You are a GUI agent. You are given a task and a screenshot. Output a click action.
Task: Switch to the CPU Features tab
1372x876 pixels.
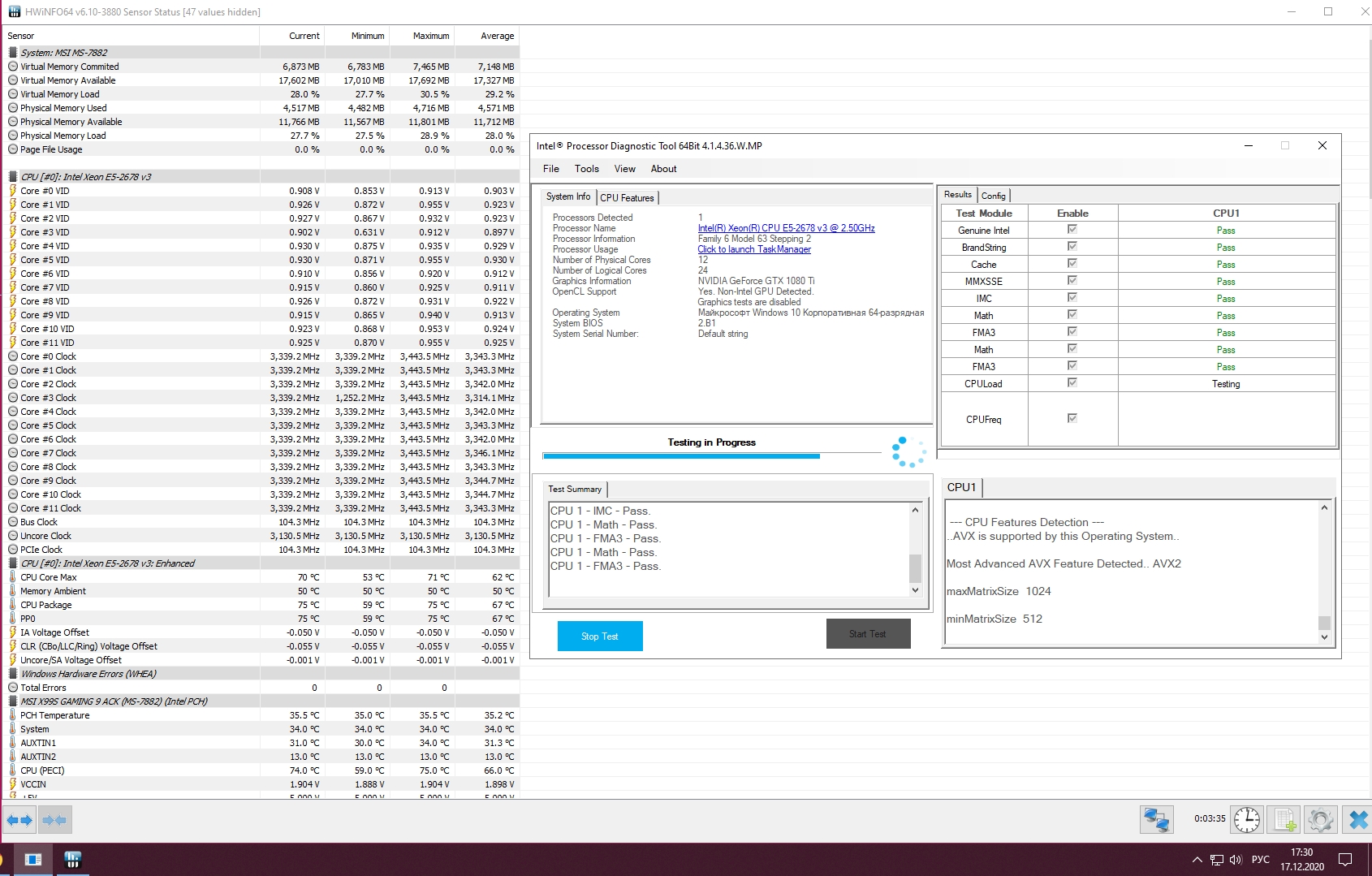click(628, 198)
